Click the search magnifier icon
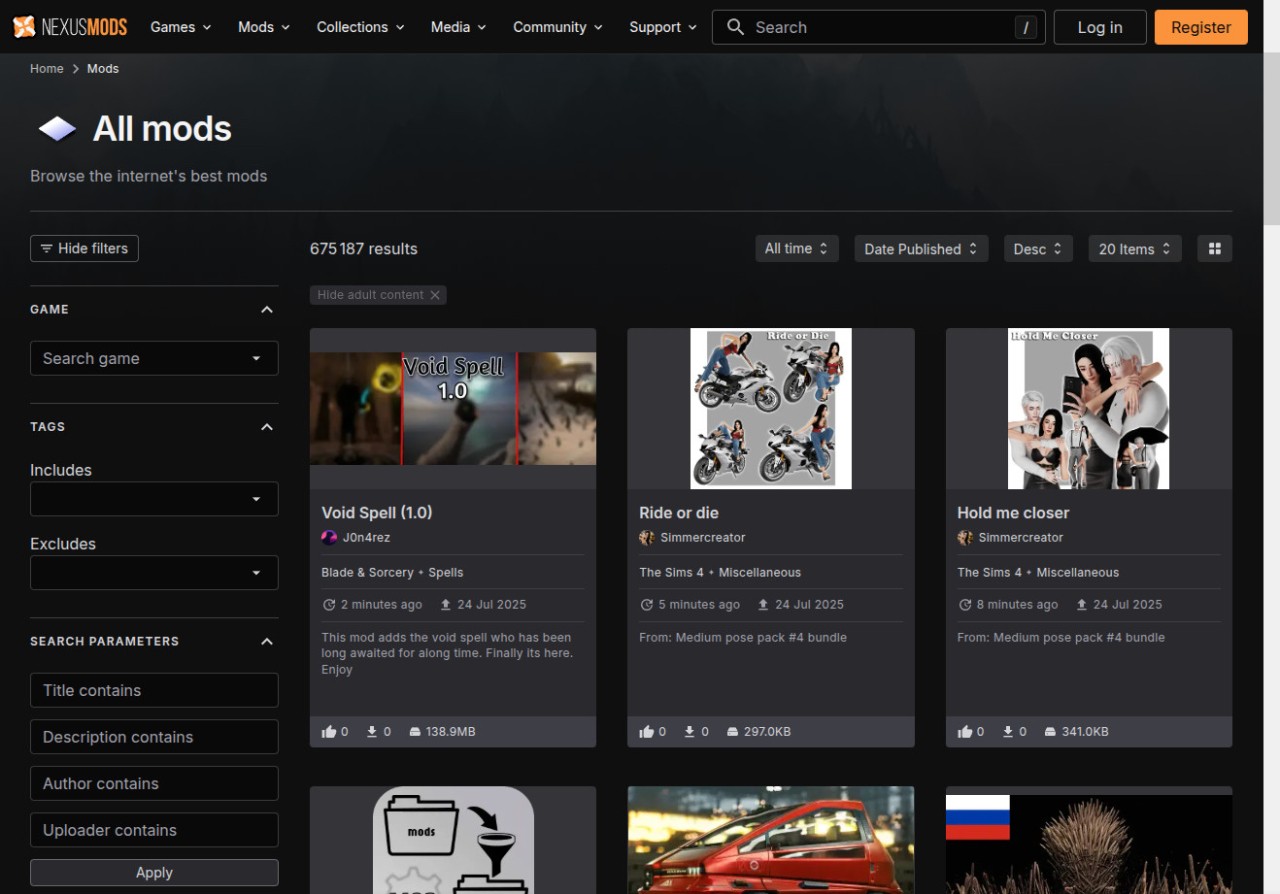 tap(735, 27)
